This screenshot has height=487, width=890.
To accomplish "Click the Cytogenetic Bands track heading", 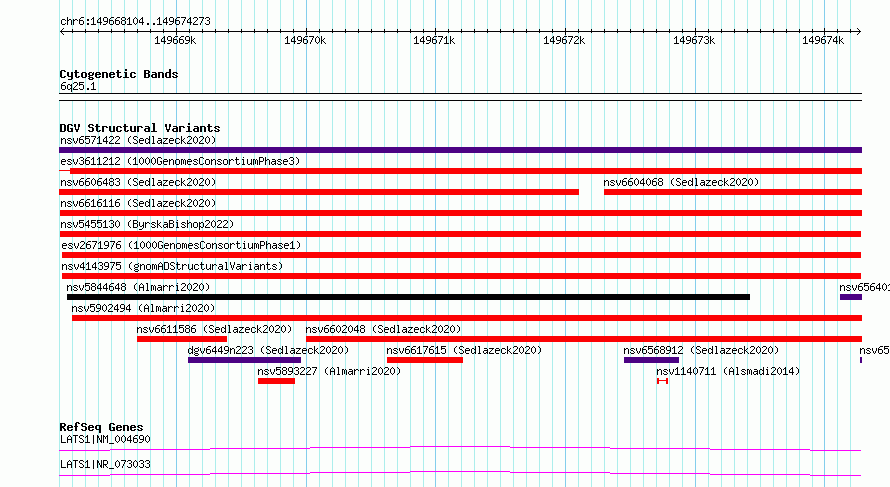I will [x=119, y=74].
